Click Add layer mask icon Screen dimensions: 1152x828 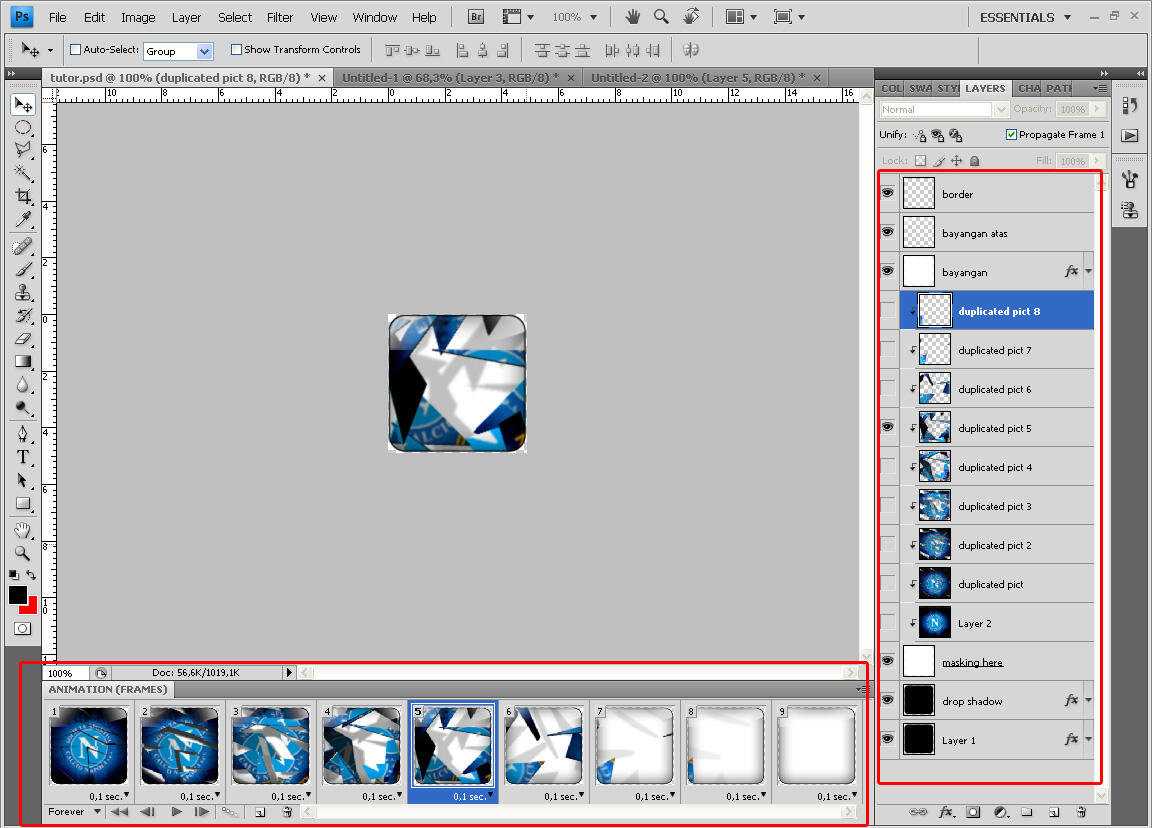click(973, 812)
